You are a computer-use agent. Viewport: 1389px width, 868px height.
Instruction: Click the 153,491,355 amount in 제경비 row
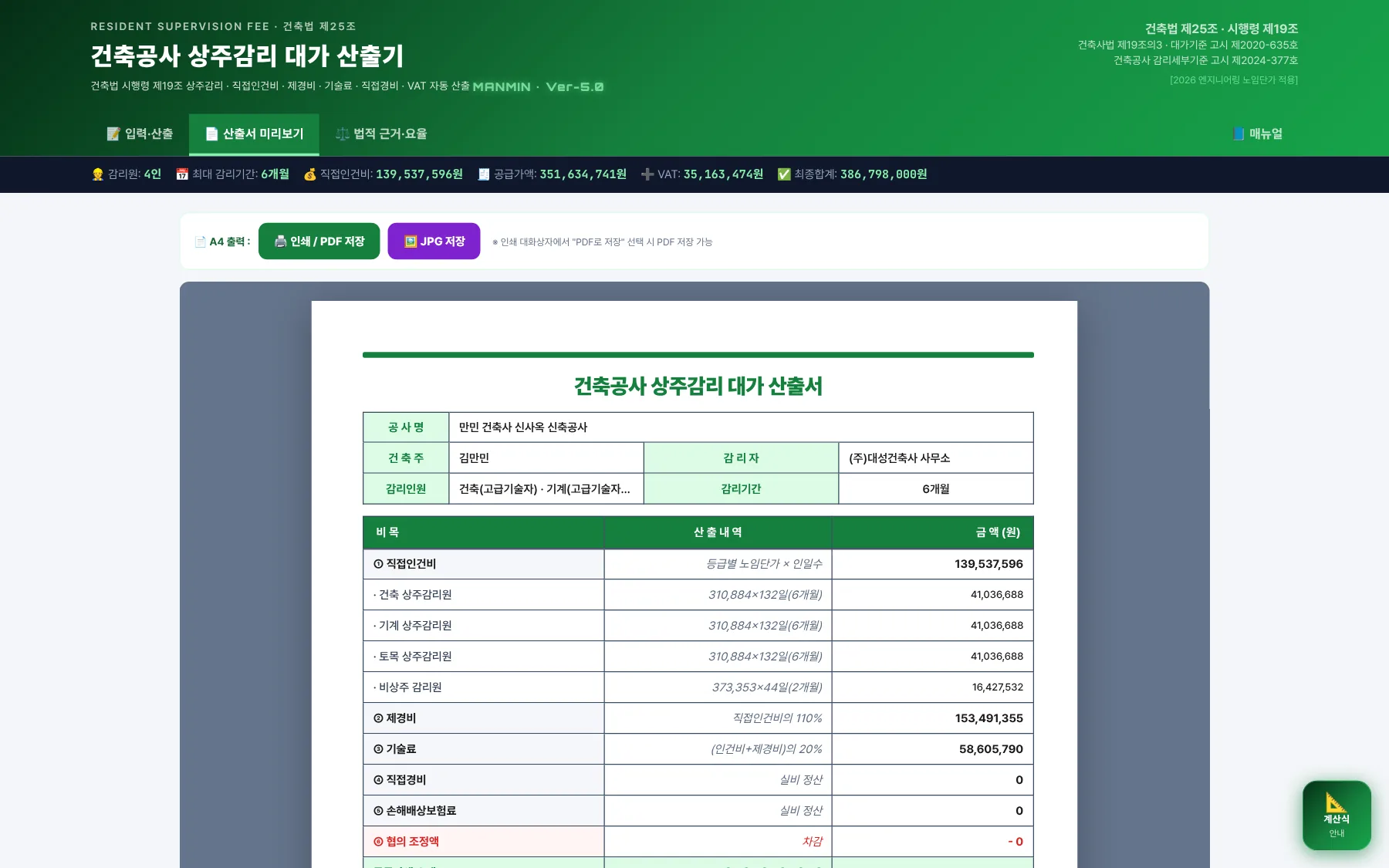pyautogui.click(x=989, y=718)
